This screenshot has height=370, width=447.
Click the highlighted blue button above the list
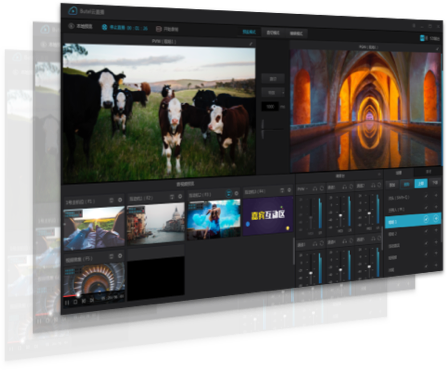421,183
